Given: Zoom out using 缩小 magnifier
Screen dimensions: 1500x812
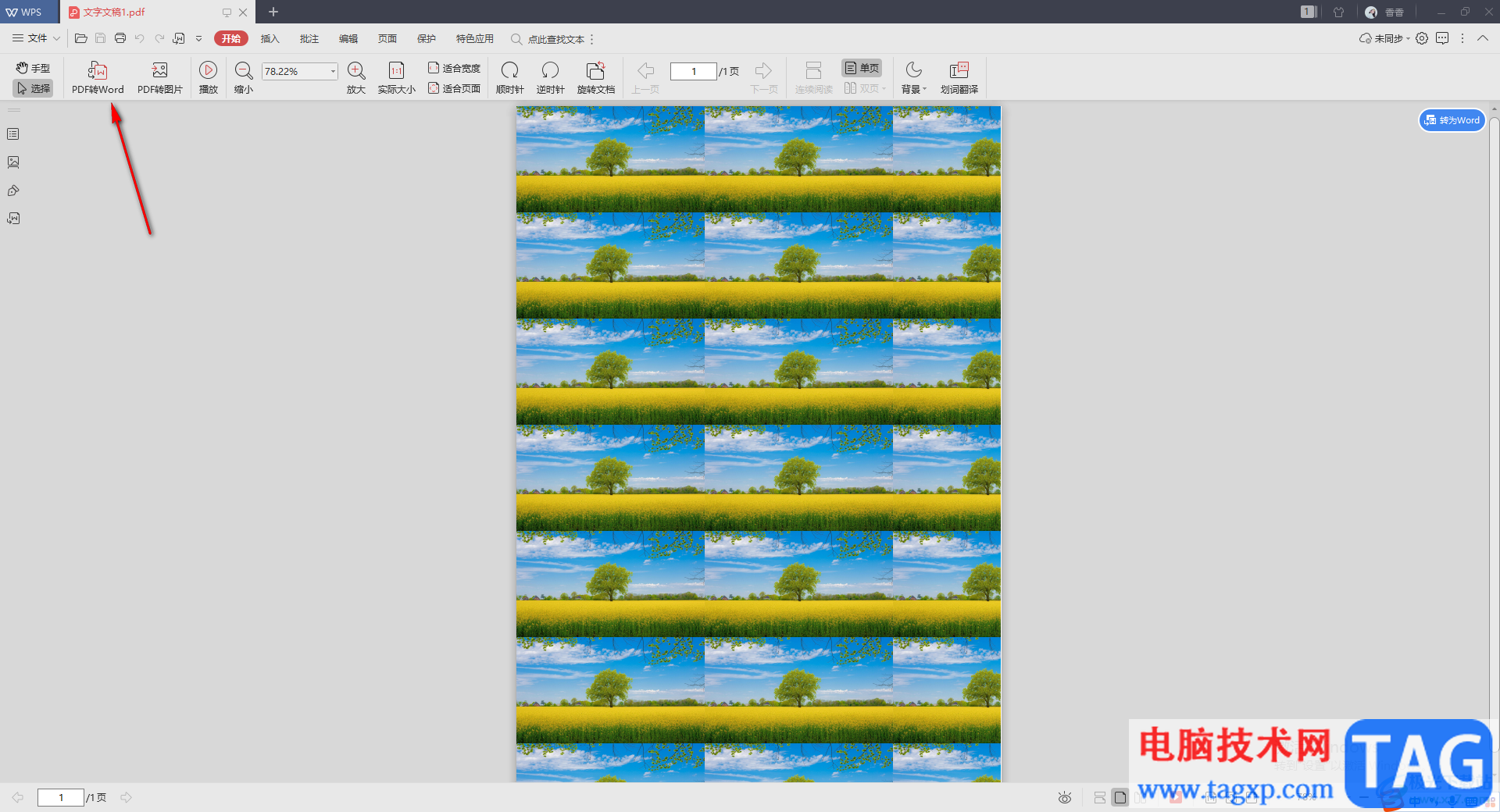Looking at the screenshot, I should (244, 78).
